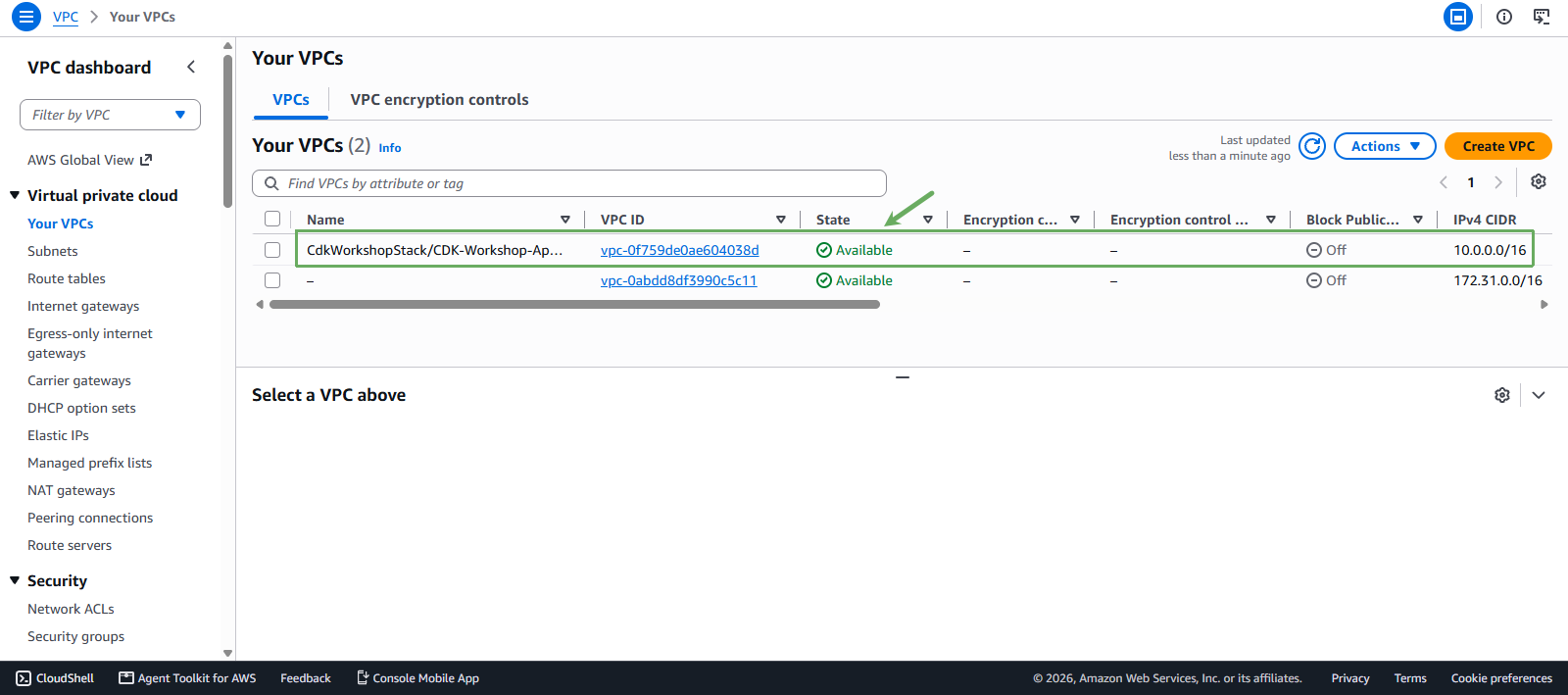The width and height of the screenshot is (1568, 695).
Task: Collapse the Security section
Action: click(x=15, y=580)
